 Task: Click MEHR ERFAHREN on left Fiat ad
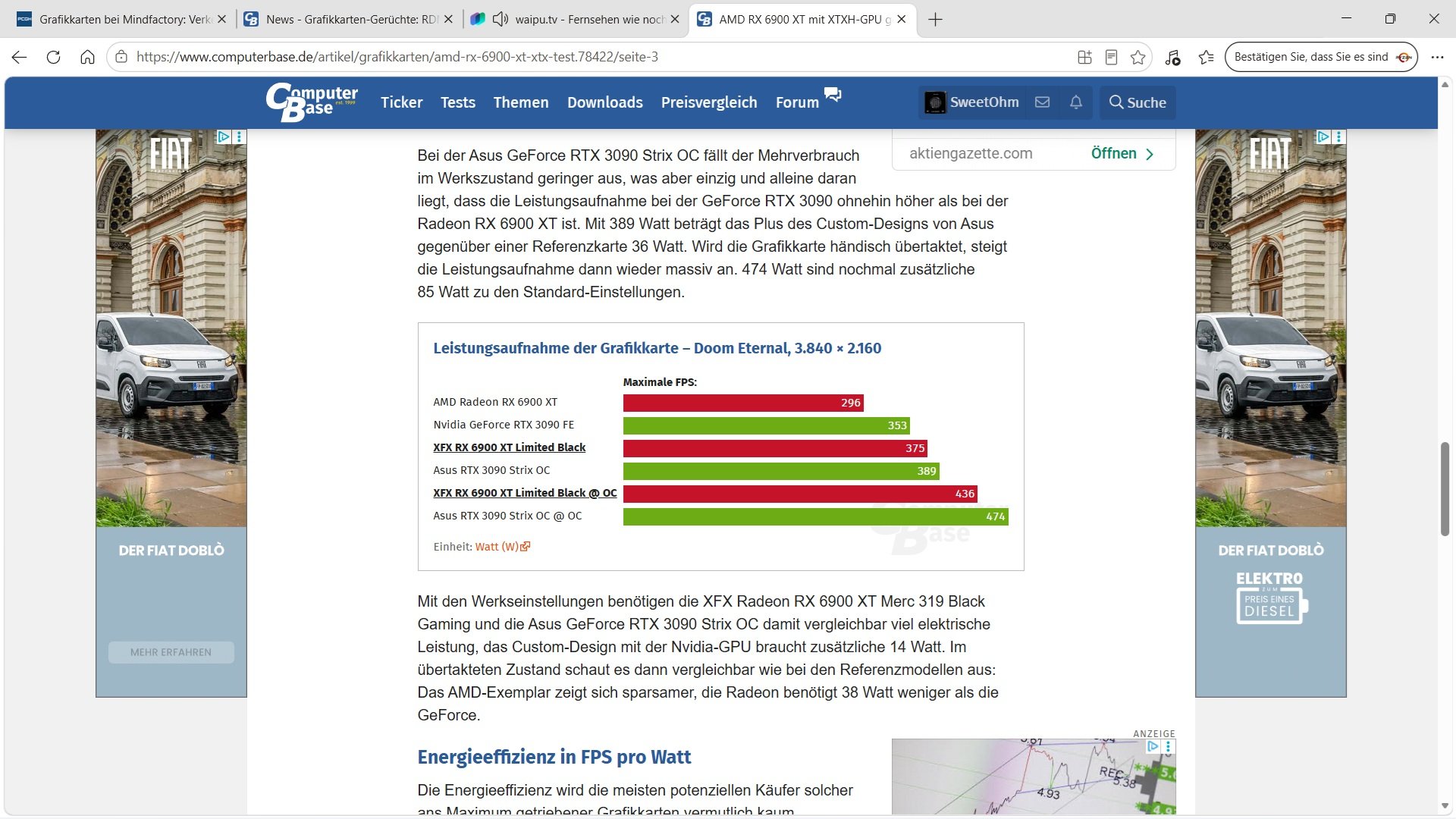click(x=171, y=652)
